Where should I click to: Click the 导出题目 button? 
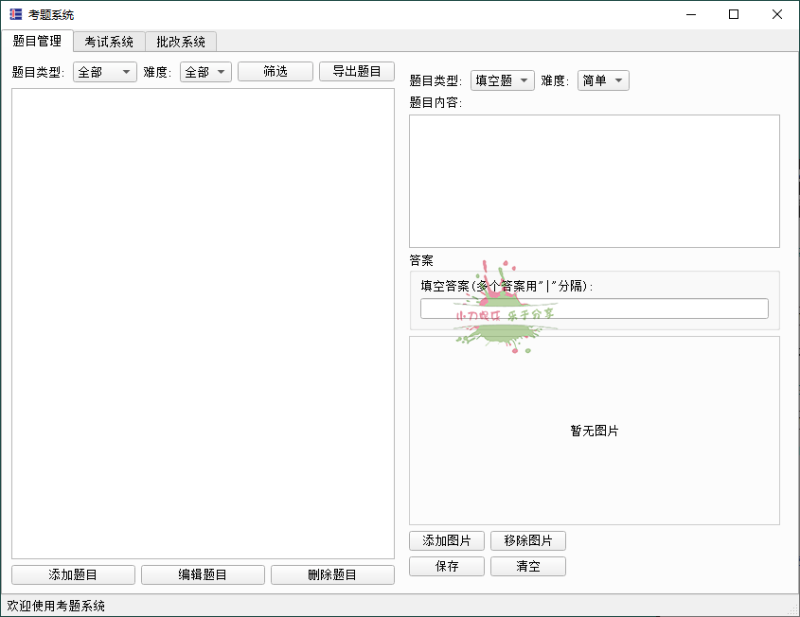click(x=357, y=72)
